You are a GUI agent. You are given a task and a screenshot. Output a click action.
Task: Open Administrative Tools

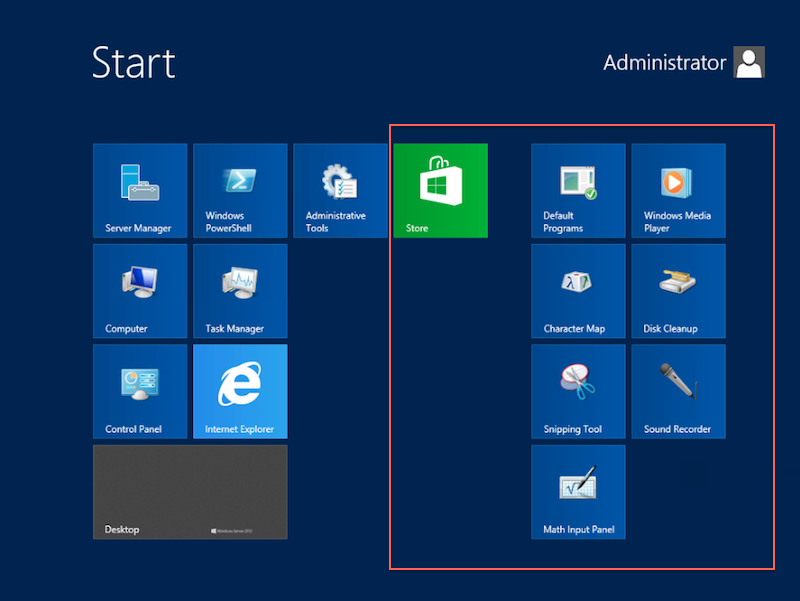tap(340, 190)
